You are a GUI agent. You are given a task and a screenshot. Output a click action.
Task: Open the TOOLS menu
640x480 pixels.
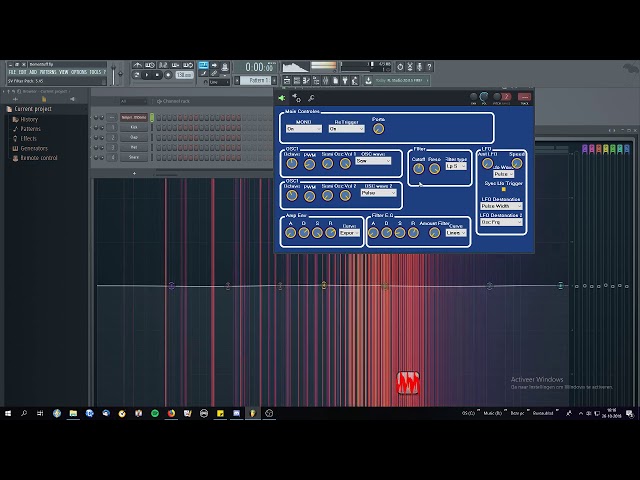tap(95, 72)
